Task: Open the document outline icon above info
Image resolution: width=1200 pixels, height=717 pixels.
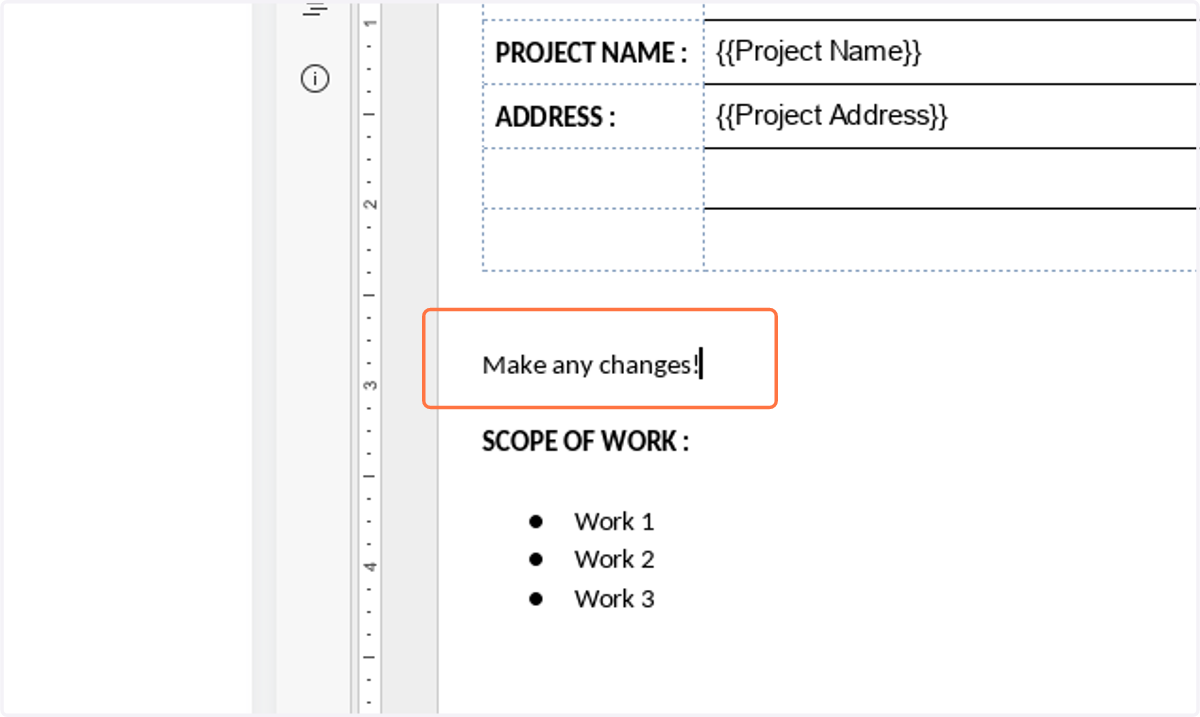Action: (315, 9)
